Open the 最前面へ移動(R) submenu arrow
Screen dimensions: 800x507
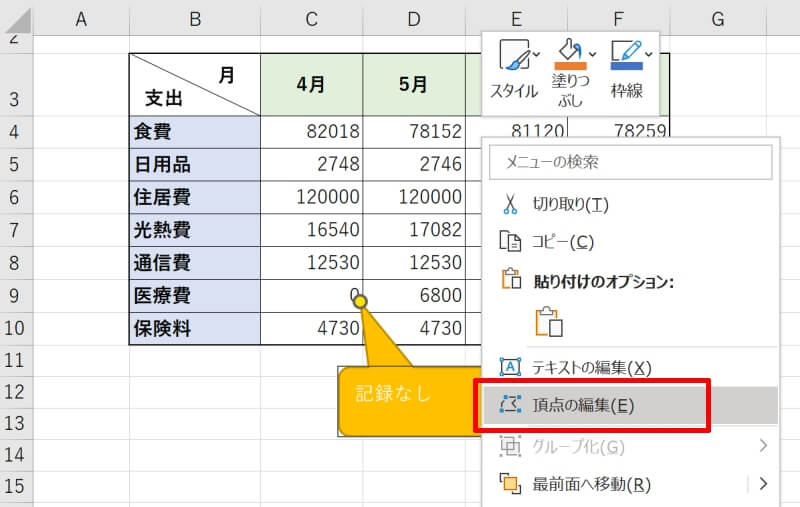pyautogui.click(x=763, y=483)
